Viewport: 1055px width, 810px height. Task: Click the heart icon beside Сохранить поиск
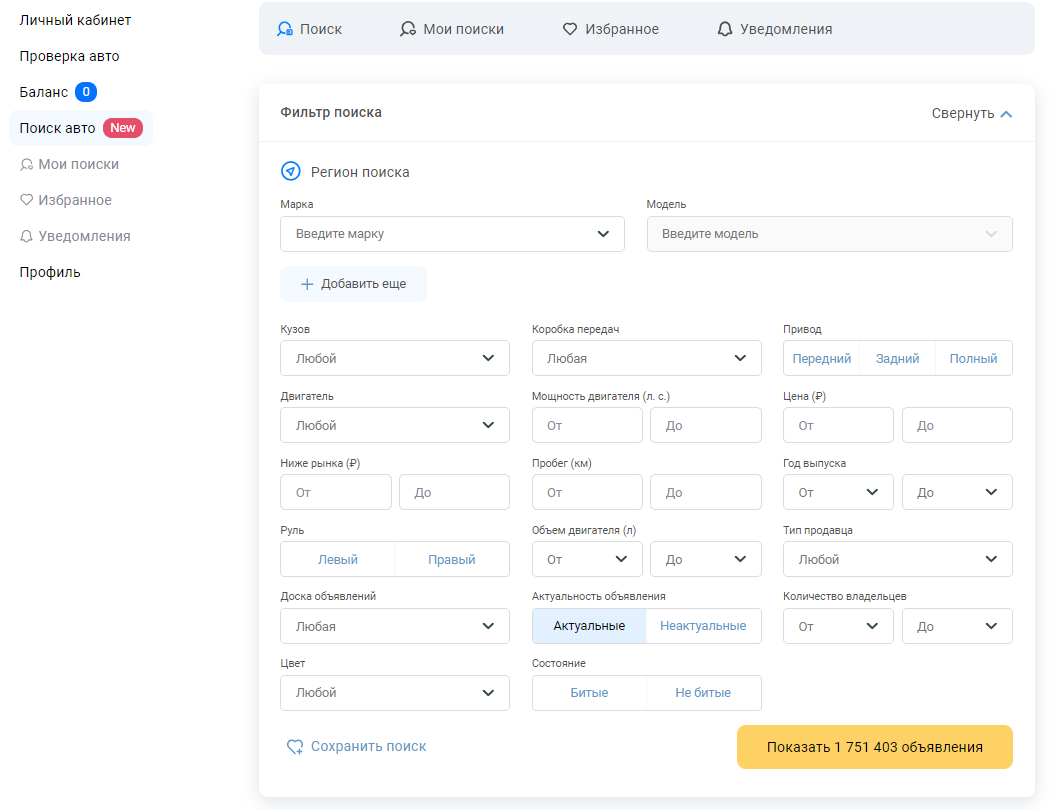(295, 747)
